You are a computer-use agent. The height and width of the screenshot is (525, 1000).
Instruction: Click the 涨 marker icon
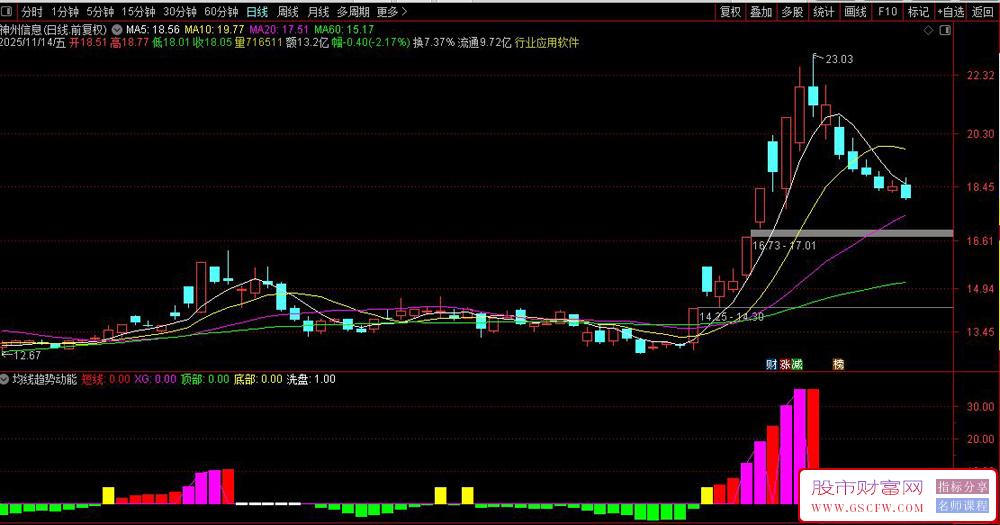784,364
